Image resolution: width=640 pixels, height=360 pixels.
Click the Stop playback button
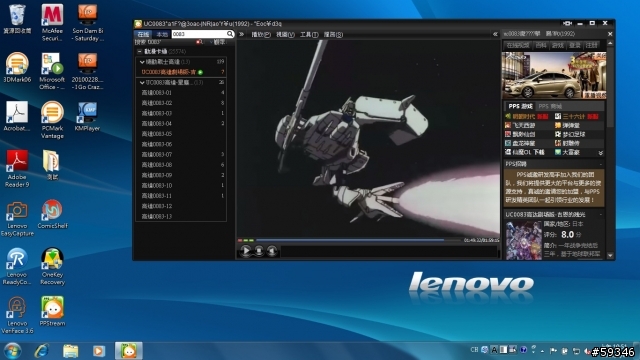(259, 251)
